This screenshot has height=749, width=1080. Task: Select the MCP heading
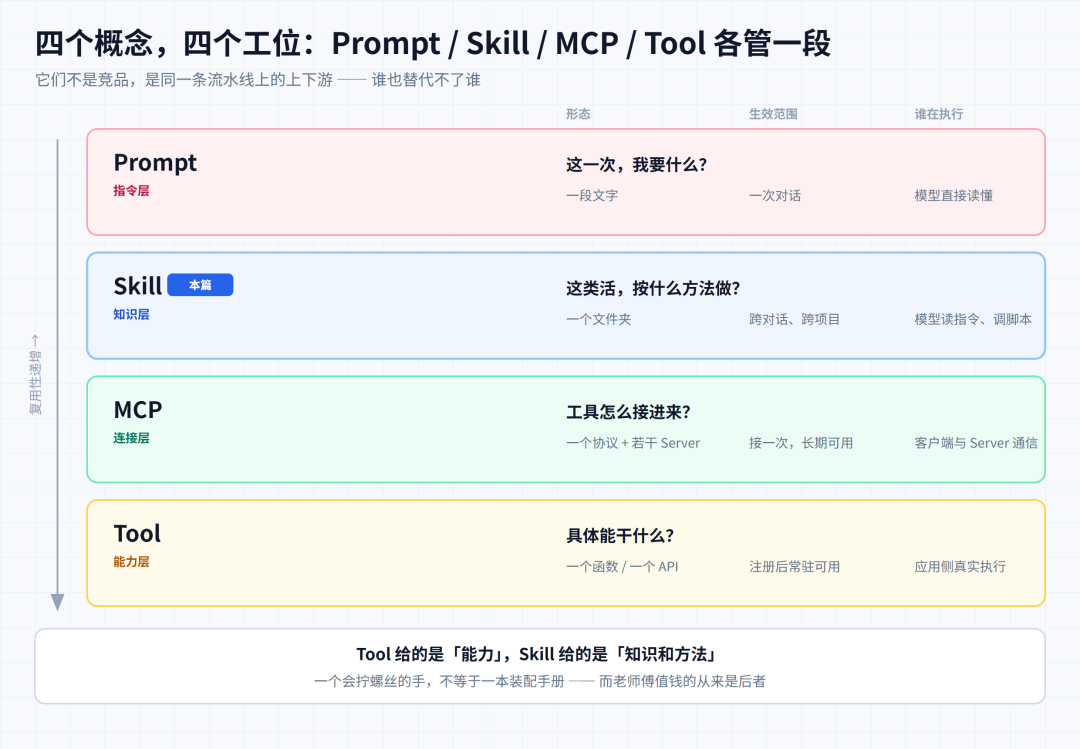(138, 410)
